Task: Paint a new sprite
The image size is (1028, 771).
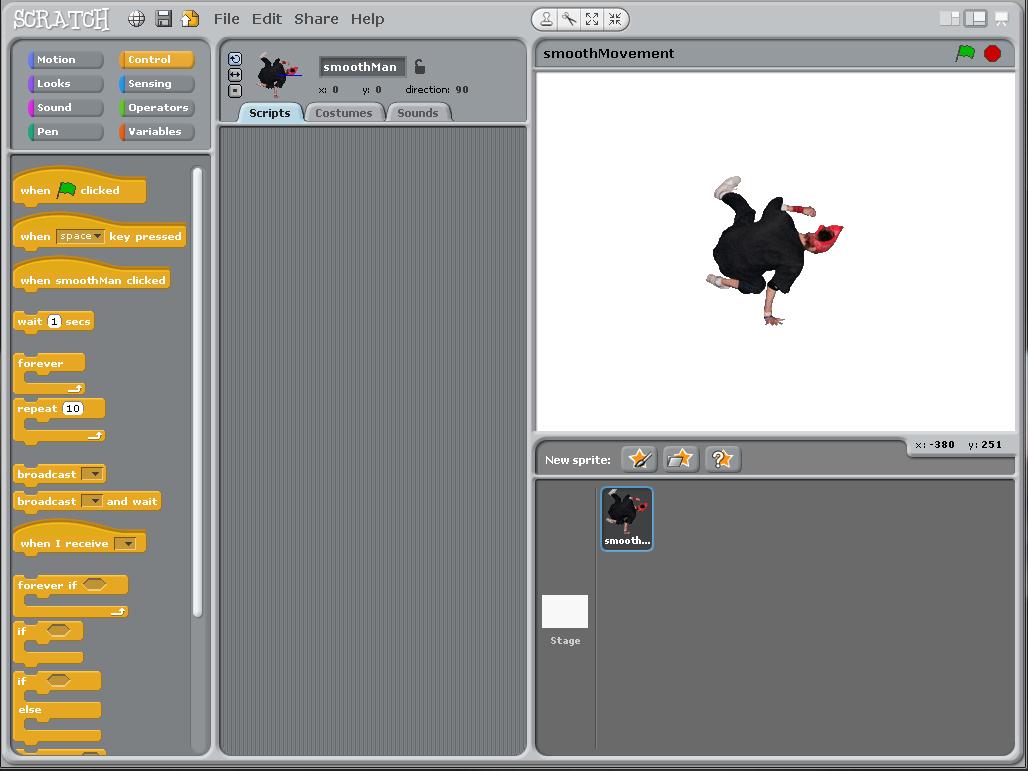Action: [639, 459]
